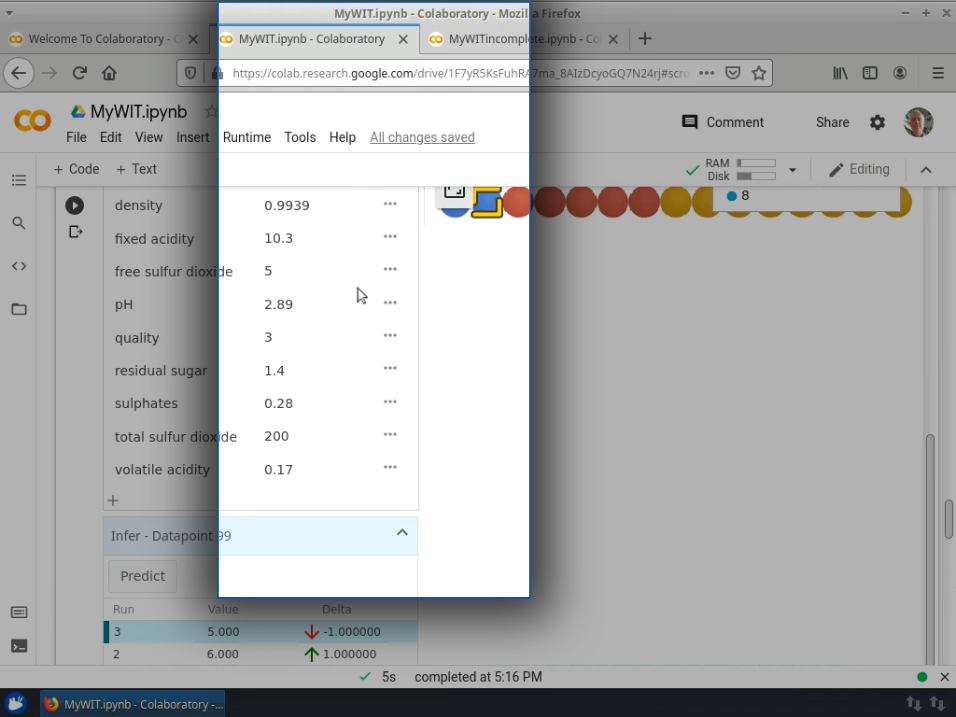Click the Share button
Screen dimensions: 956x717
pyautogui.click(x=832, y=122)
